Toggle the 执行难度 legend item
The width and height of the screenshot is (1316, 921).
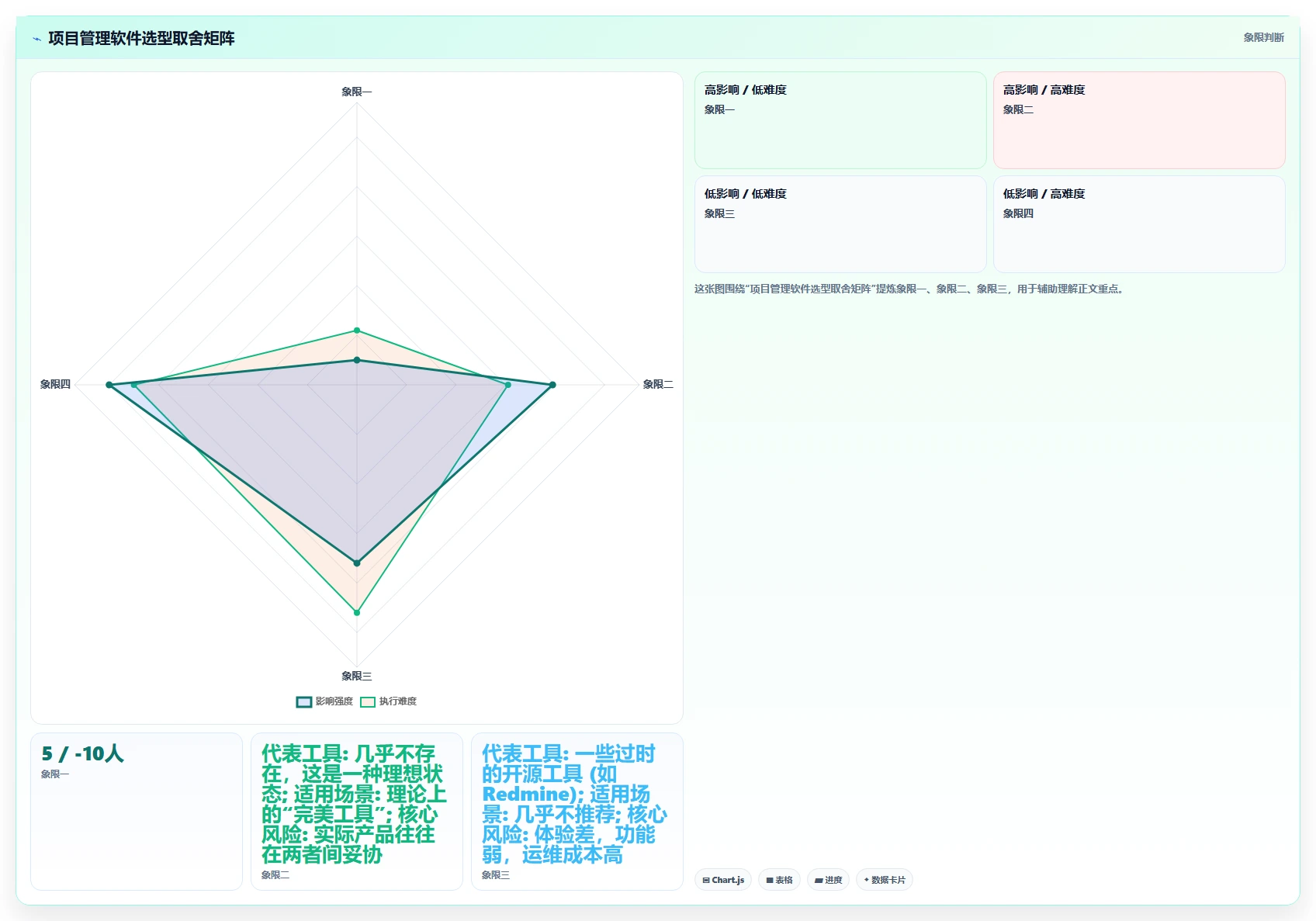(389, 701)
